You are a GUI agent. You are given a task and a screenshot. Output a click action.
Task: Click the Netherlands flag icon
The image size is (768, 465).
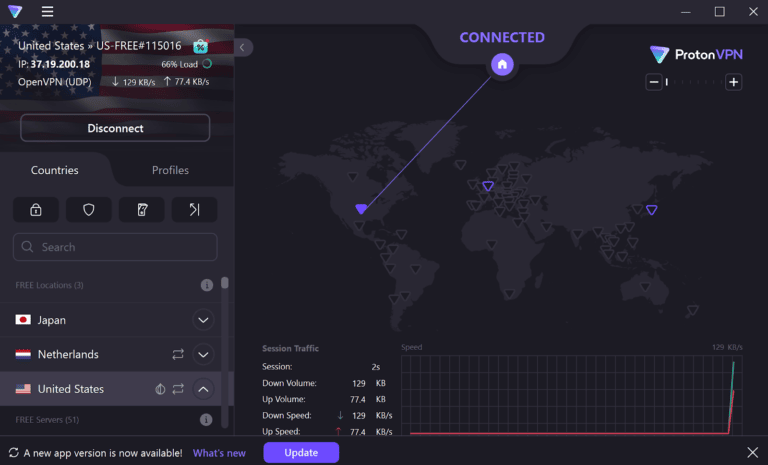23,354
